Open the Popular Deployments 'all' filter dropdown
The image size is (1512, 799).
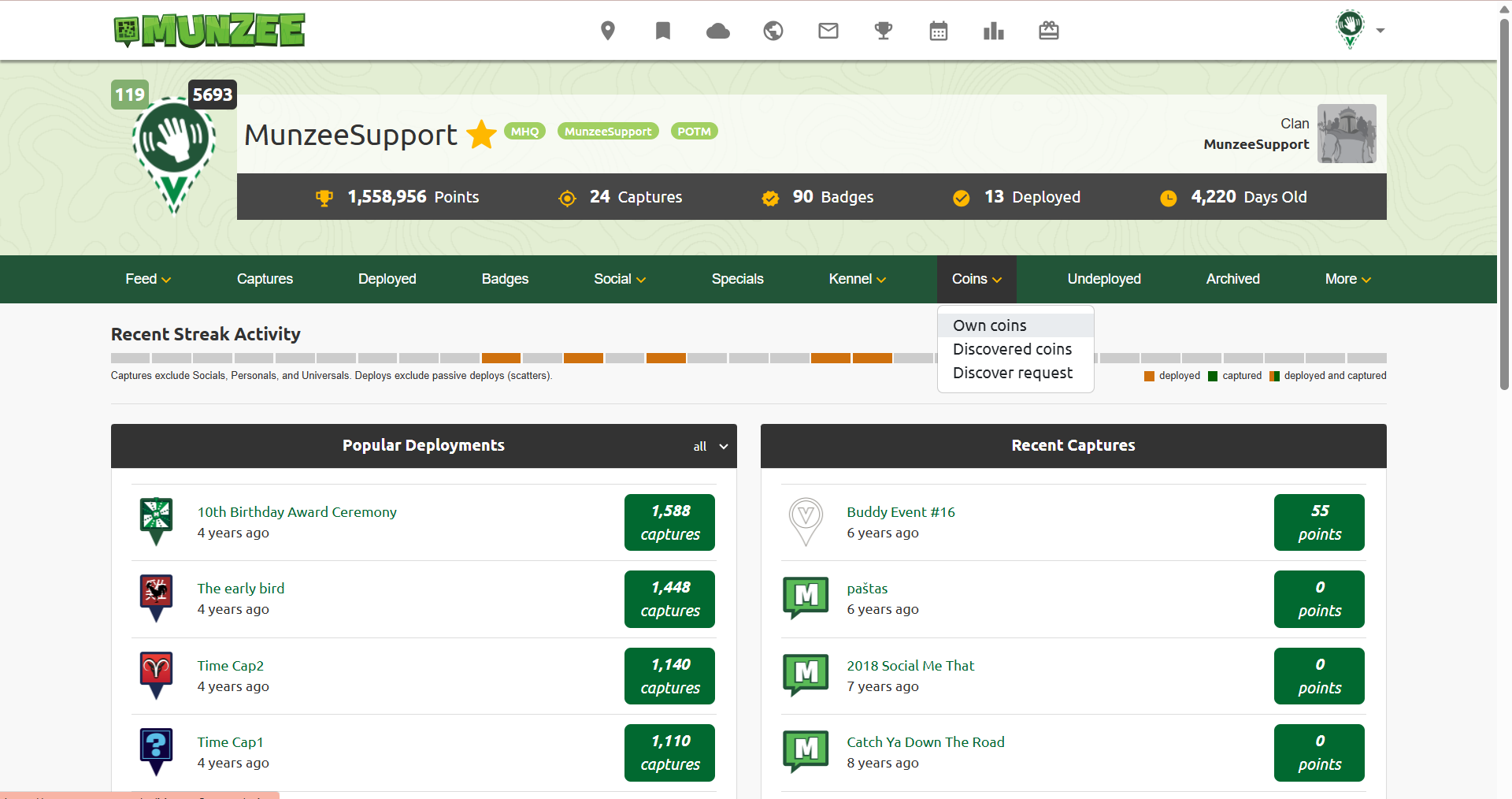pyautogui.click(x=710, y=447)
